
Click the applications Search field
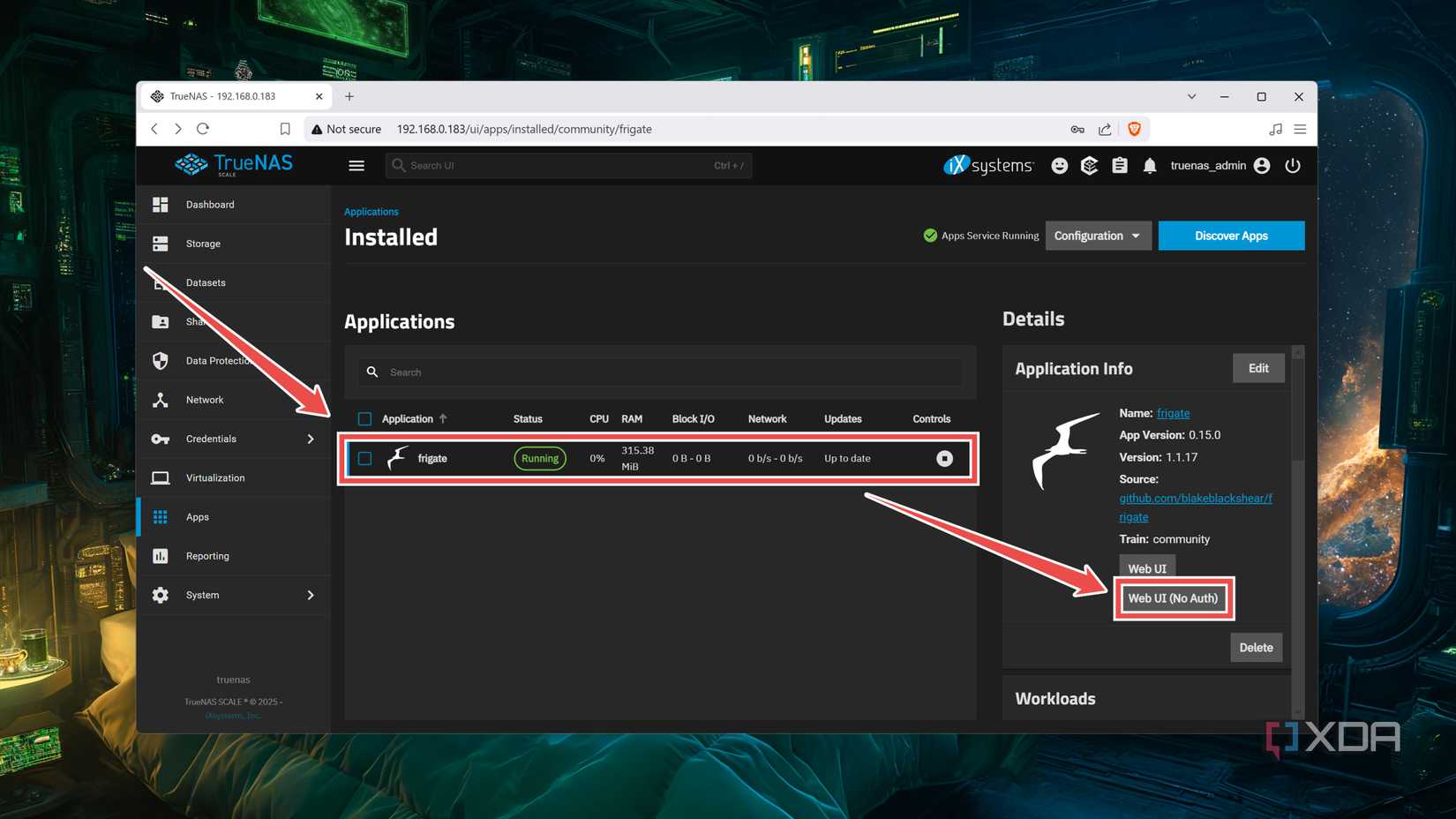tap(660, 372)
